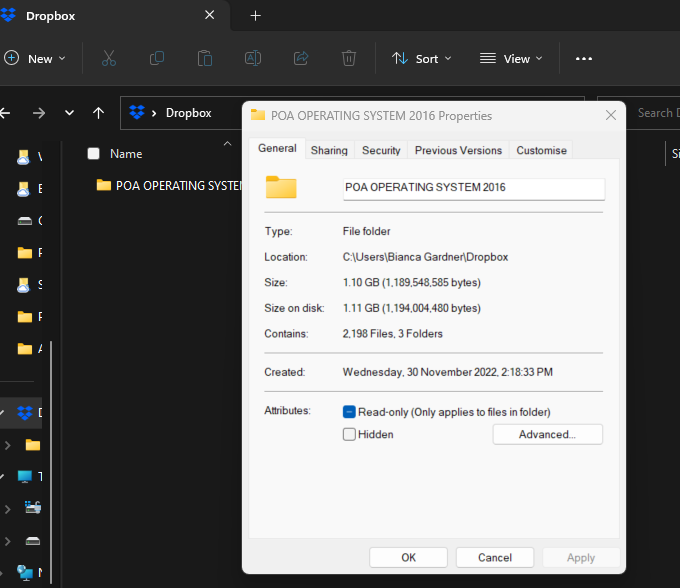Click the Delete trash bin icon
The width and height of the screenshot is (680, 588).
click(x=349, y=58)
